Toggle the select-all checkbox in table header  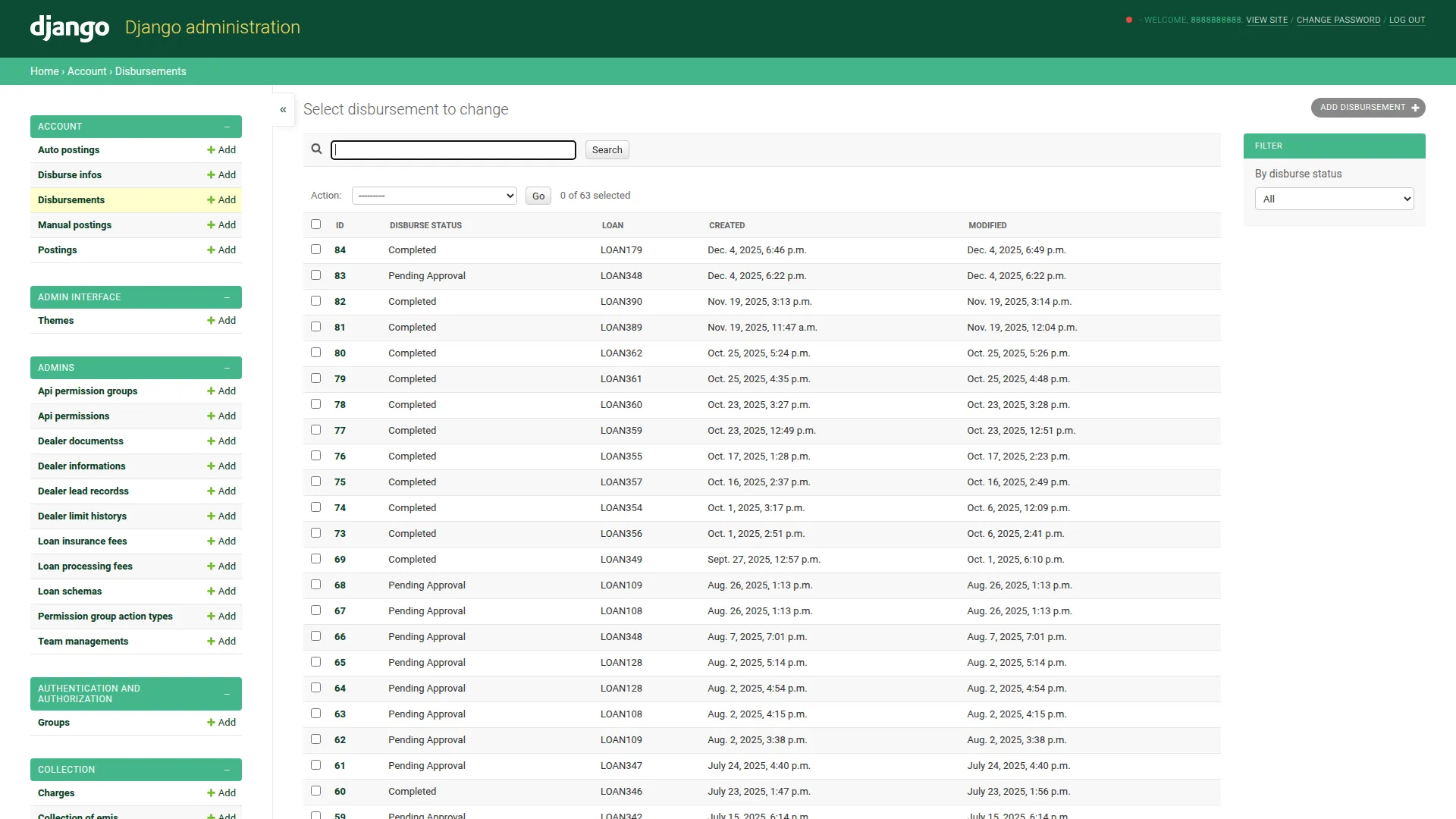[316, 224]
